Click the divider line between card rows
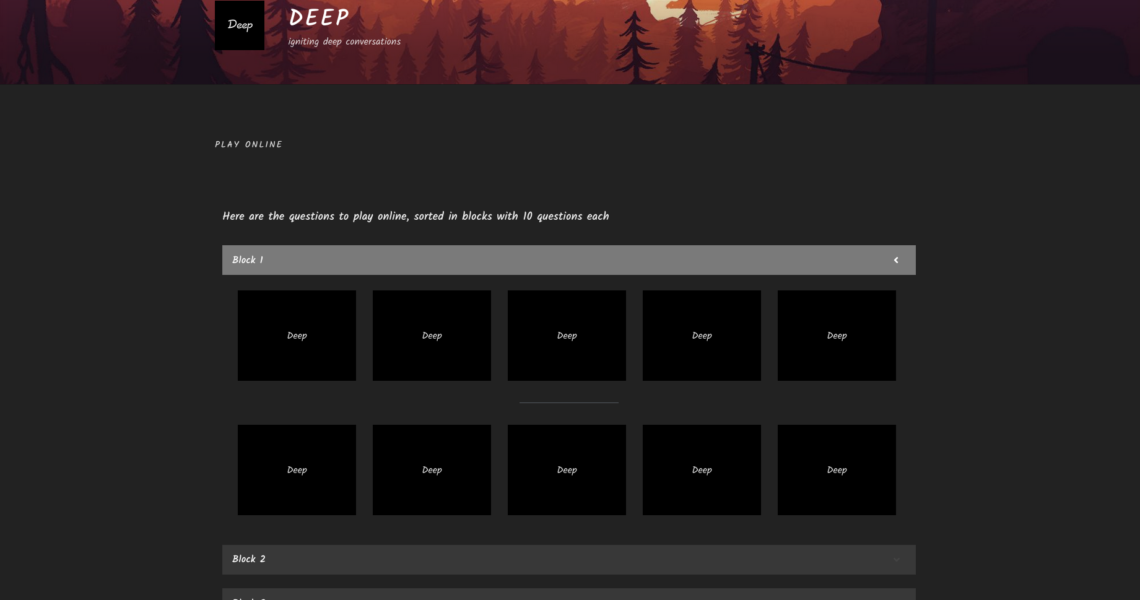Screen dimensions: 1140x600 [x=568, y=402]
